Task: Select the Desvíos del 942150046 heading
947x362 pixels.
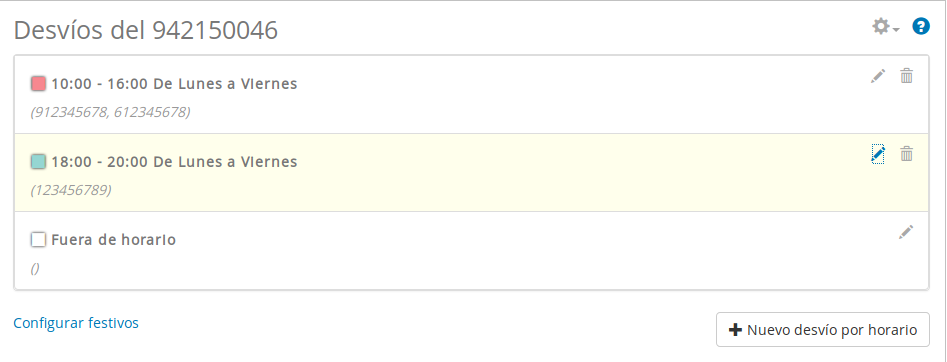Action: coord(146,30)
